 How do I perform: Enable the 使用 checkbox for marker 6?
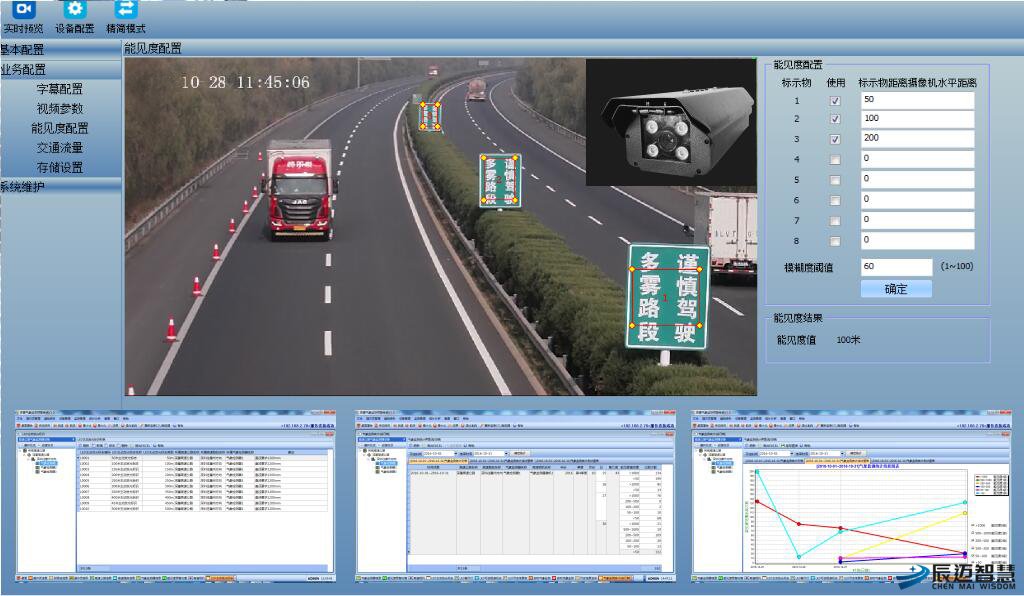click(835, 200)
